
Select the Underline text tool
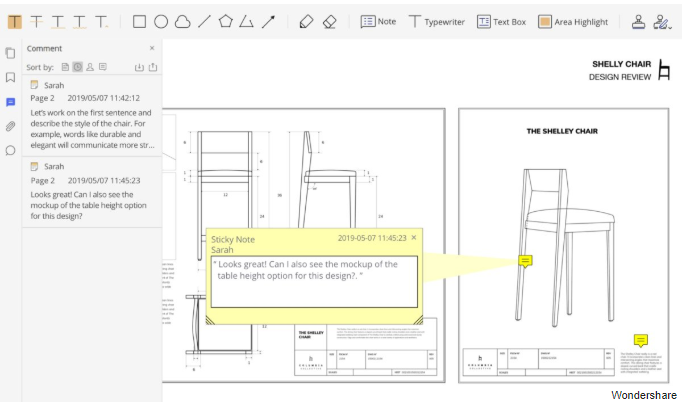click(57, 21)
